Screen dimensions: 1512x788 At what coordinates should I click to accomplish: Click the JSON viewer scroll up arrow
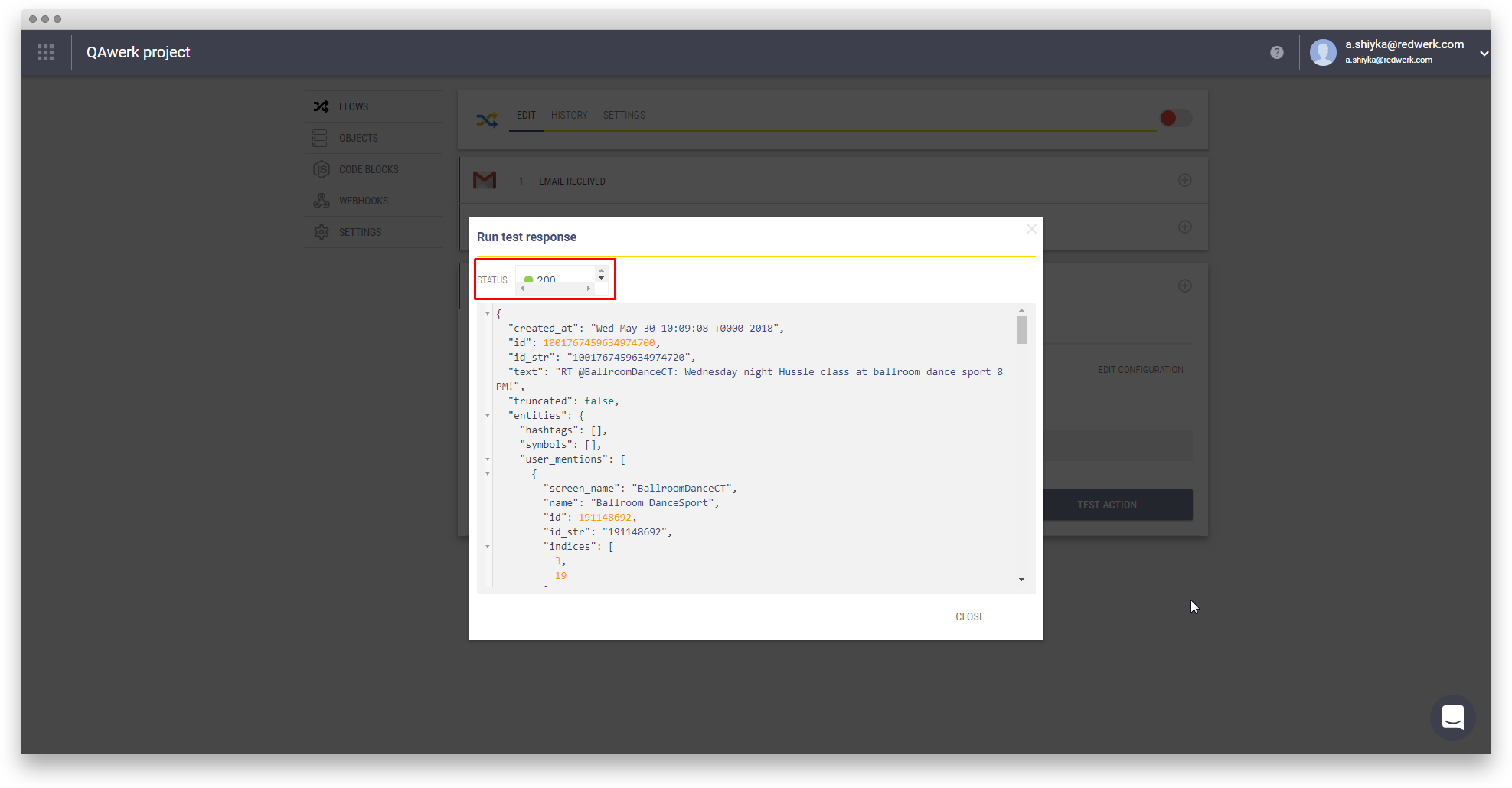pos(1021,310)
